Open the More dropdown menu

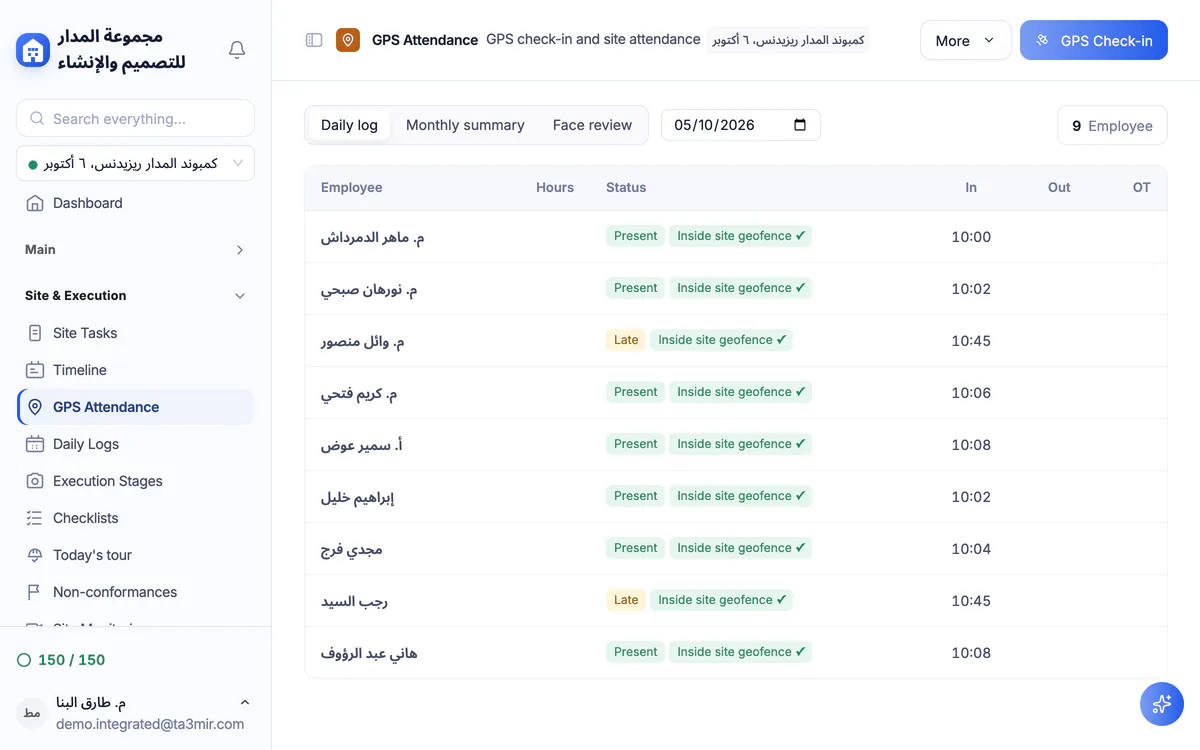(965, 40)
